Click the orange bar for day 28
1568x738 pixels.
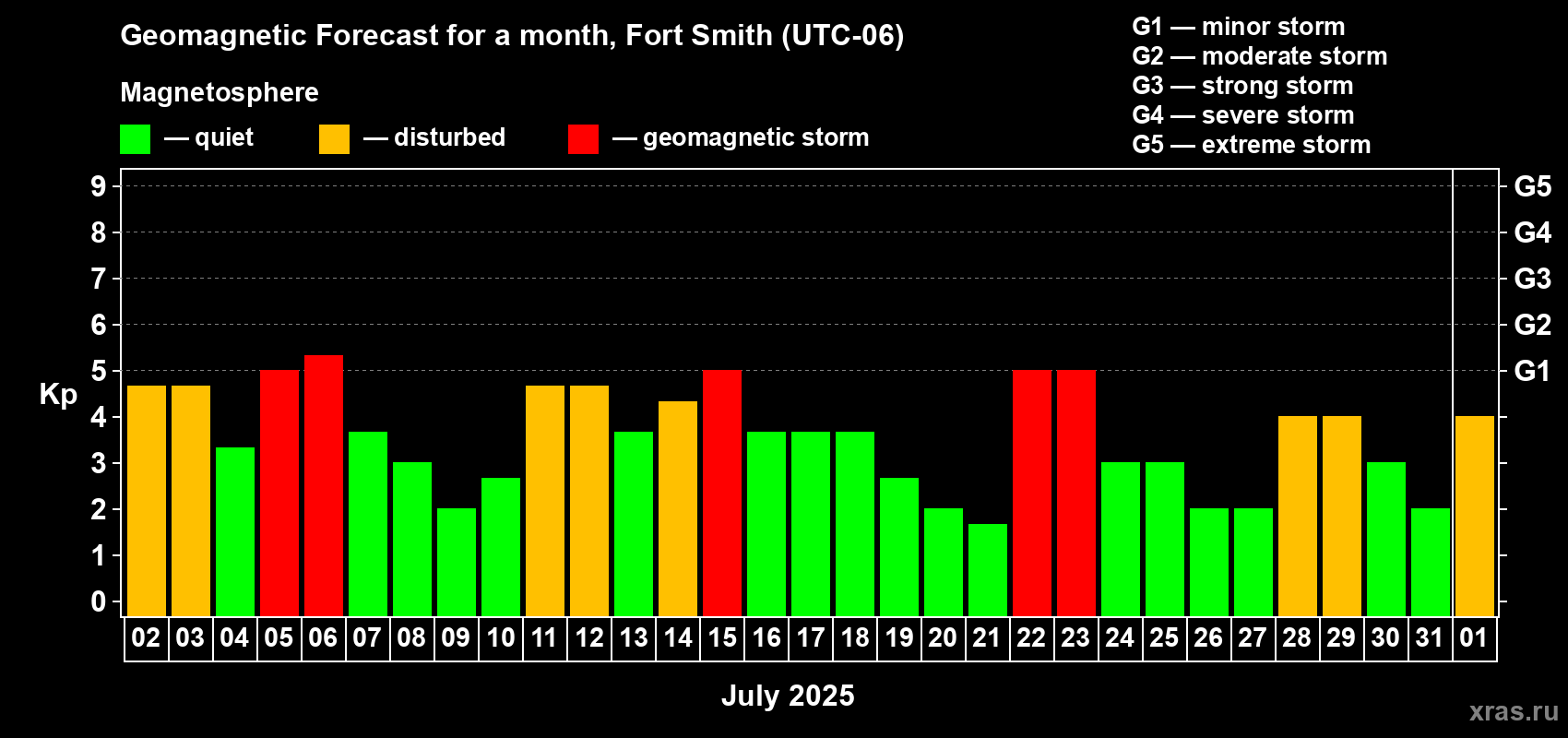pyautogui.click(x=1298, y=517)
